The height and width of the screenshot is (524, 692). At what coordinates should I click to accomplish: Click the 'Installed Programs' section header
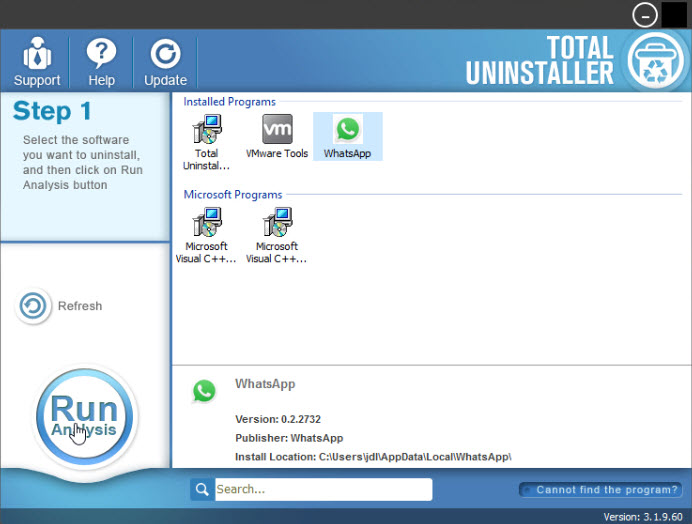click(229, 102)
